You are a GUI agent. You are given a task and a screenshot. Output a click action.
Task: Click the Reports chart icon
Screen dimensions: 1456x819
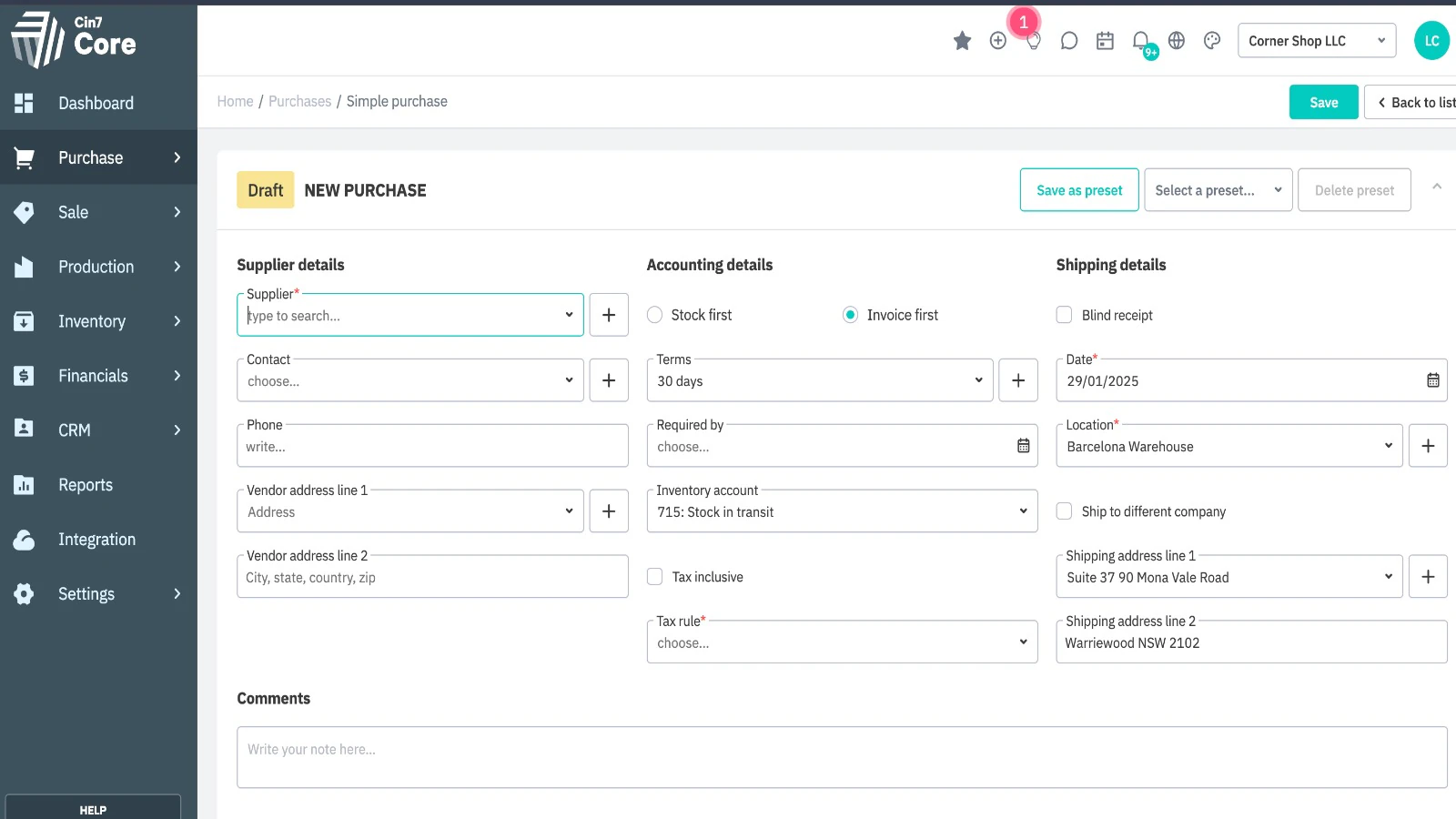pos(25,485)
